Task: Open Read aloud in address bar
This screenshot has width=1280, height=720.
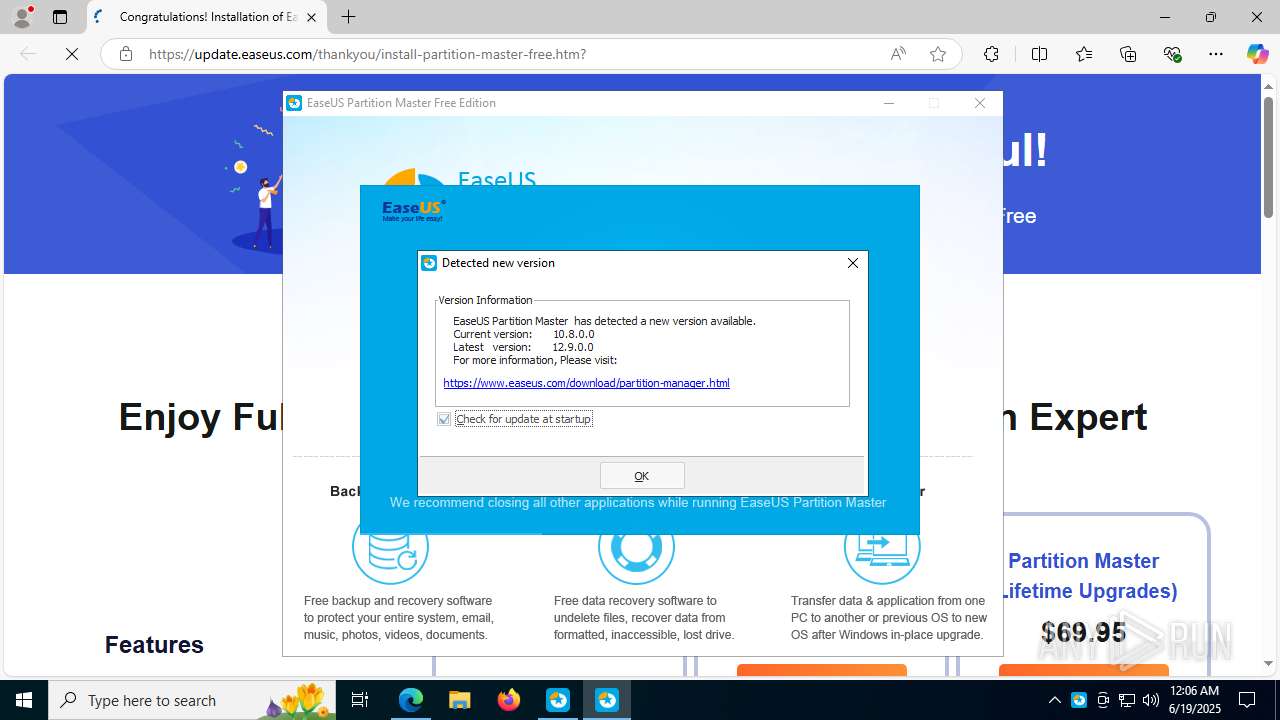Action: [898, 54]
